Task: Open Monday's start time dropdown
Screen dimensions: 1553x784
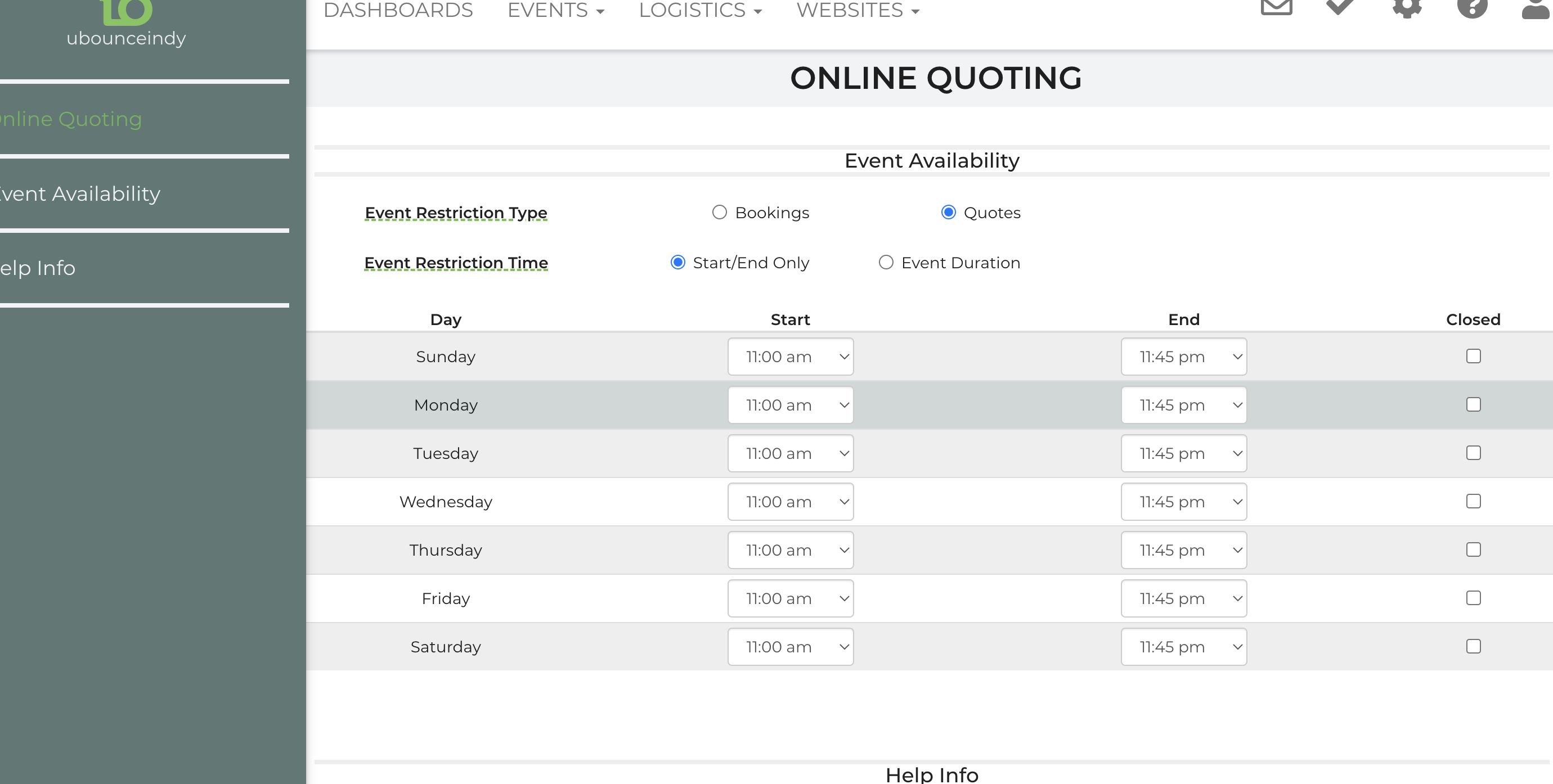Action: click(x=790, y=405)
